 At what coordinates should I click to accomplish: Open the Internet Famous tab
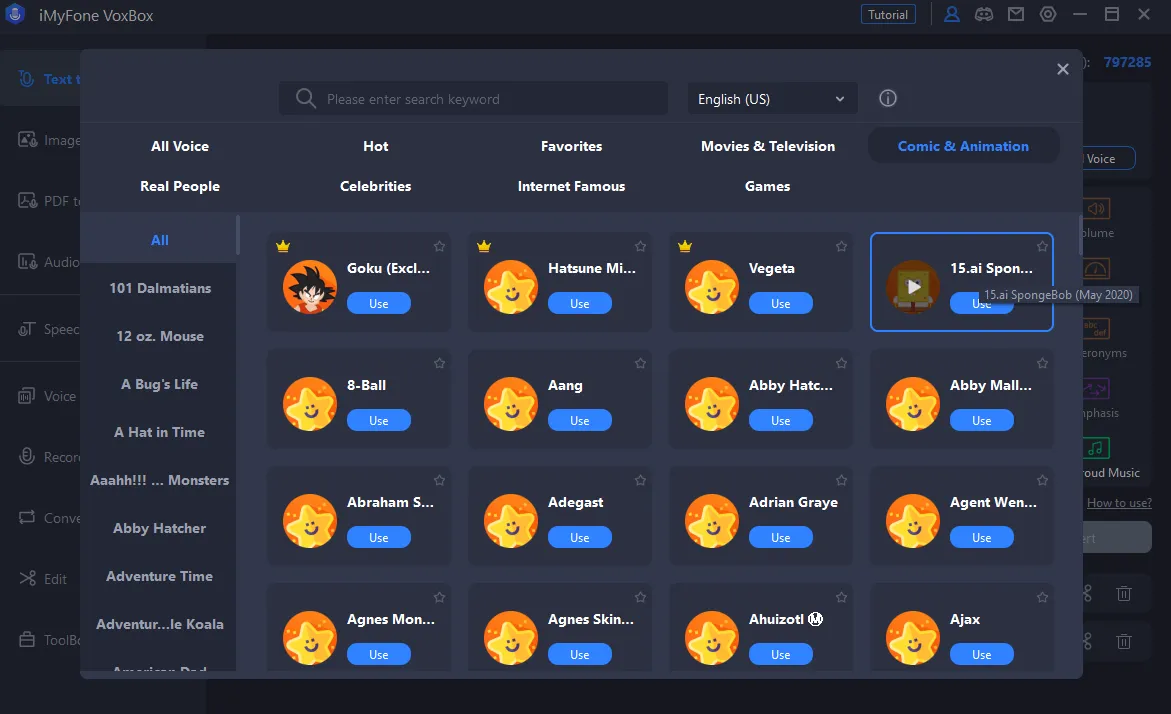571,187
